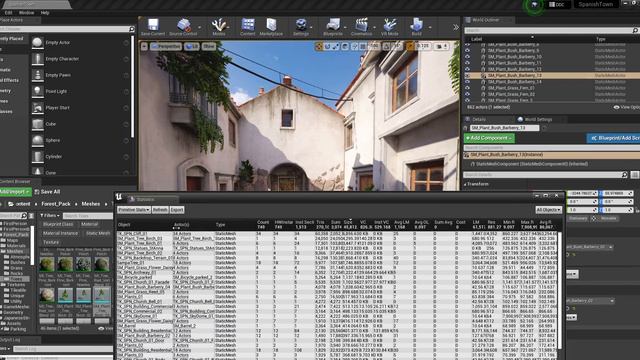Screen dimensions: 640x360
Task: Select the Empty Actor icon
Action: click(x=38, y=42)
